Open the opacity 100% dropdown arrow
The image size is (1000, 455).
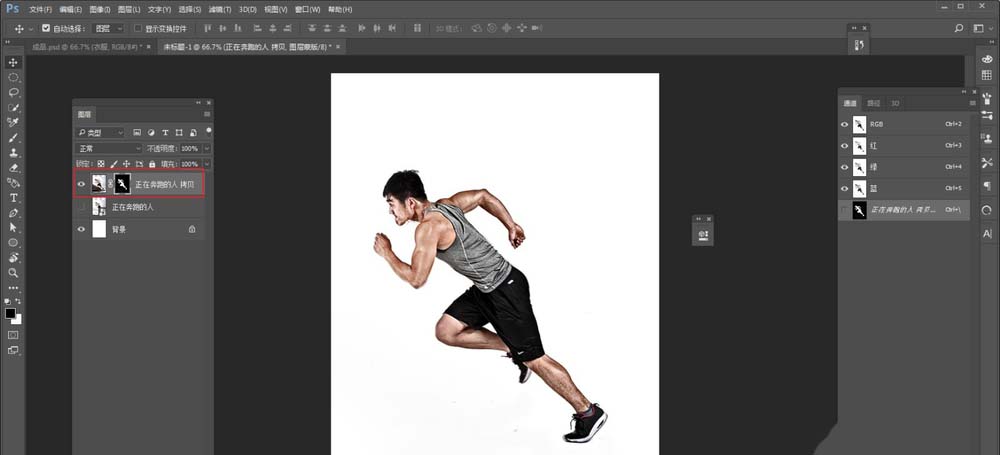tap(206, 148)
